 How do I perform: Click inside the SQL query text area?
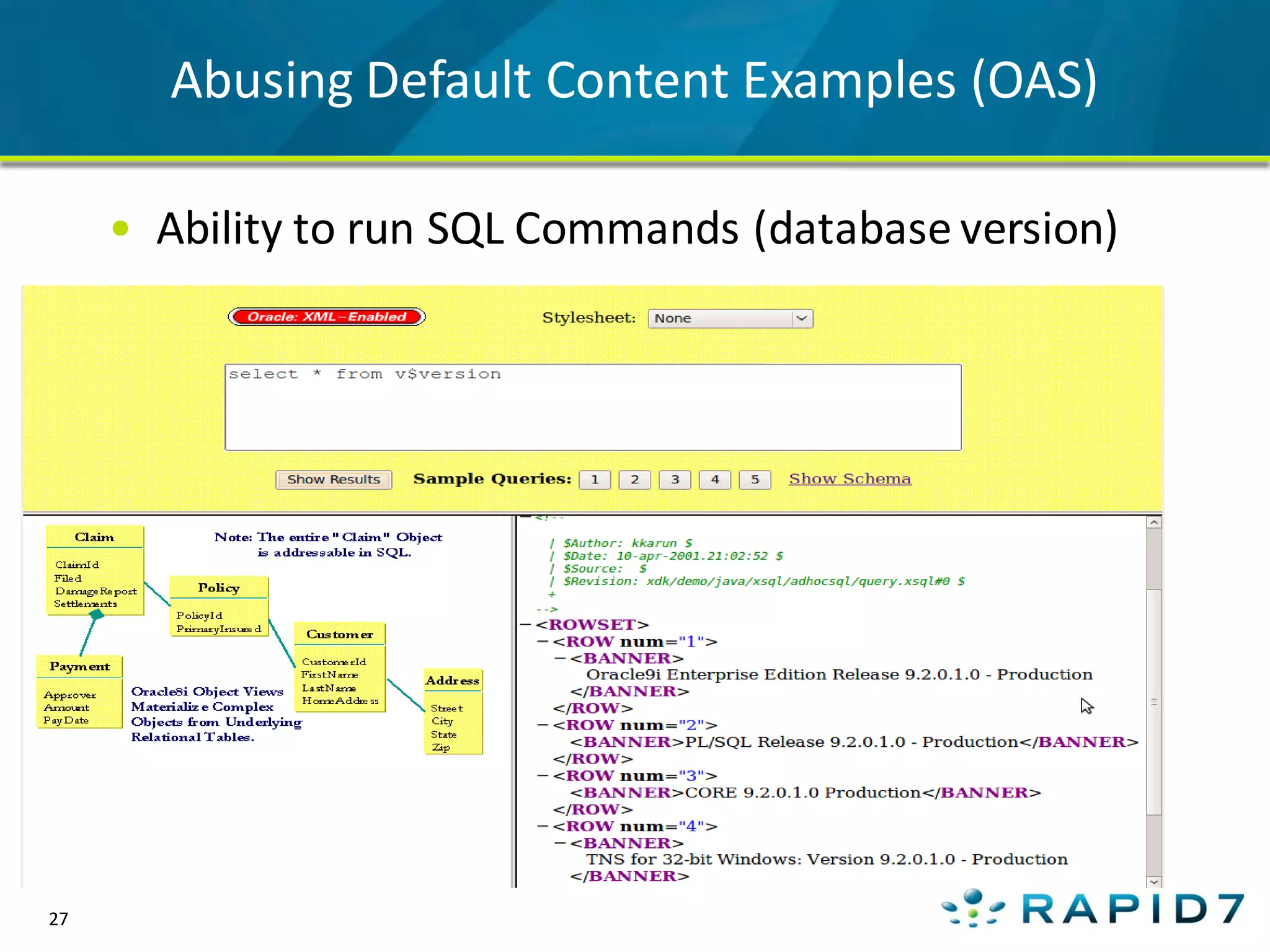coord(593,407)
